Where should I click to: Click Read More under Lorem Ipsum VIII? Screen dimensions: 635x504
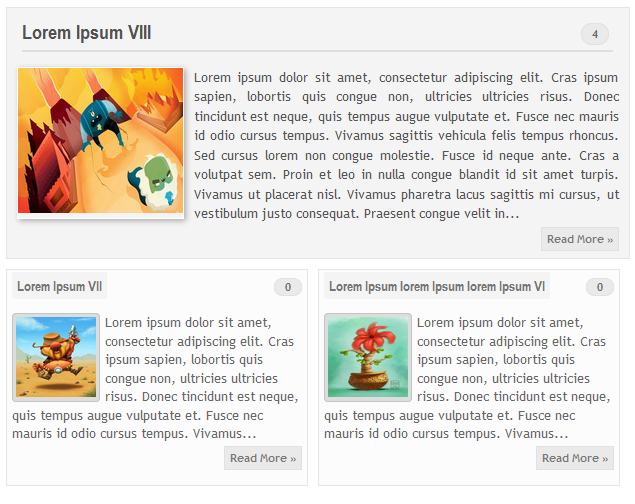pos(580,239)
